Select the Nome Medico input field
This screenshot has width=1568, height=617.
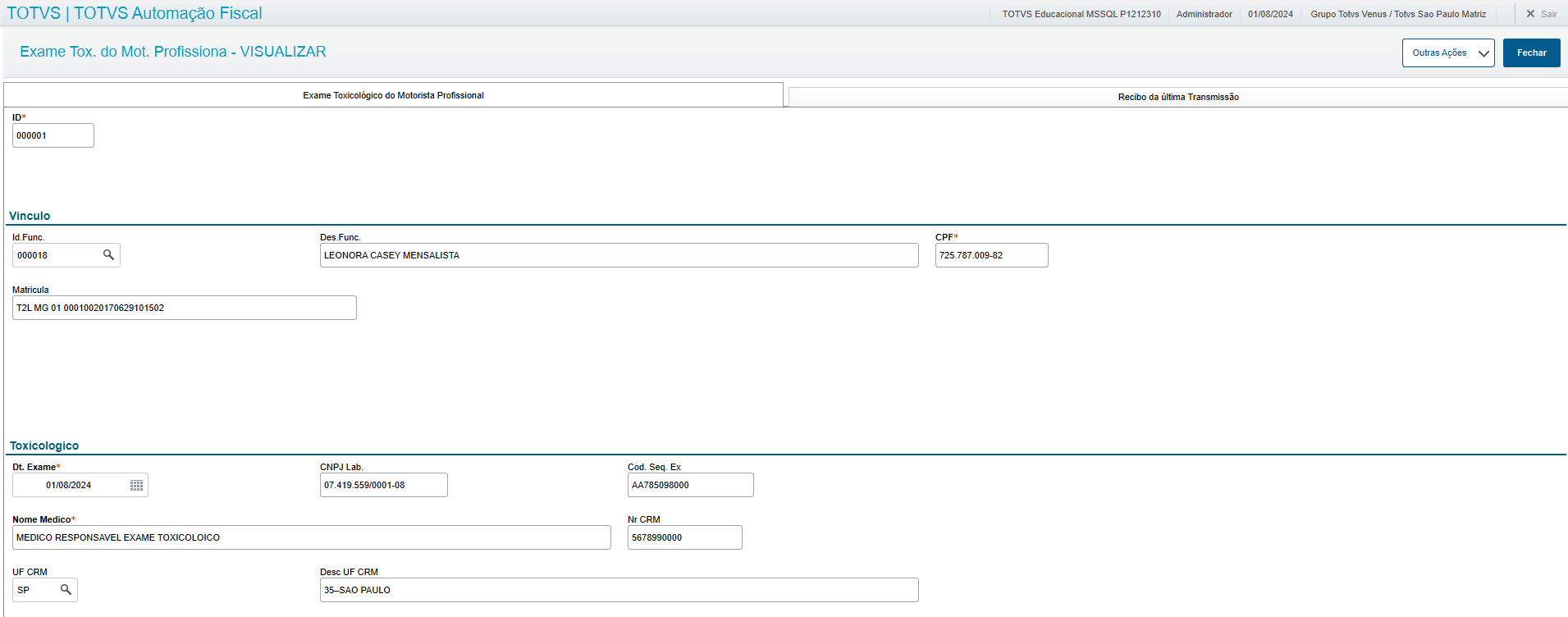click(x=311, y=537)
